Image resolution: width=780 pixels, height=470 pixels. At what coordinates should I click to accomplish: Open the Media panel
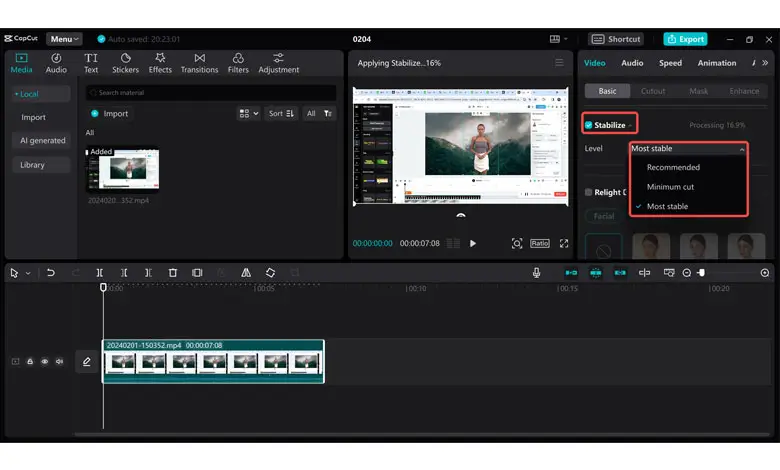[21, 63]
